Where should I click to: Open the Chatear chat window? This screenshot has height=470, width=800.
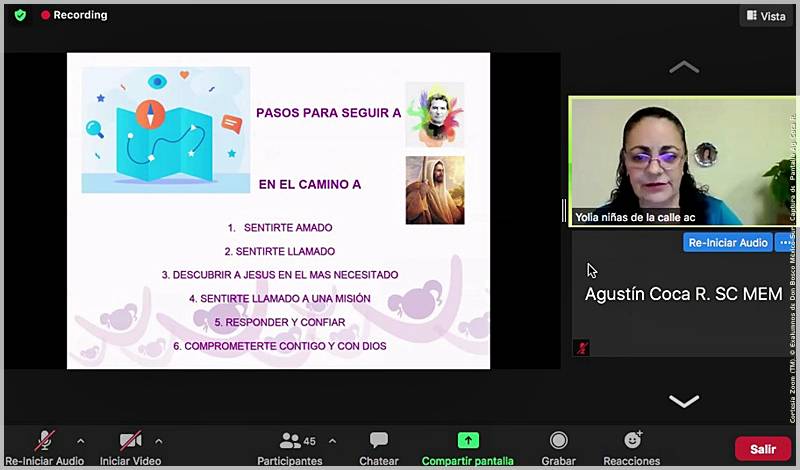click(x=379, y=447)
